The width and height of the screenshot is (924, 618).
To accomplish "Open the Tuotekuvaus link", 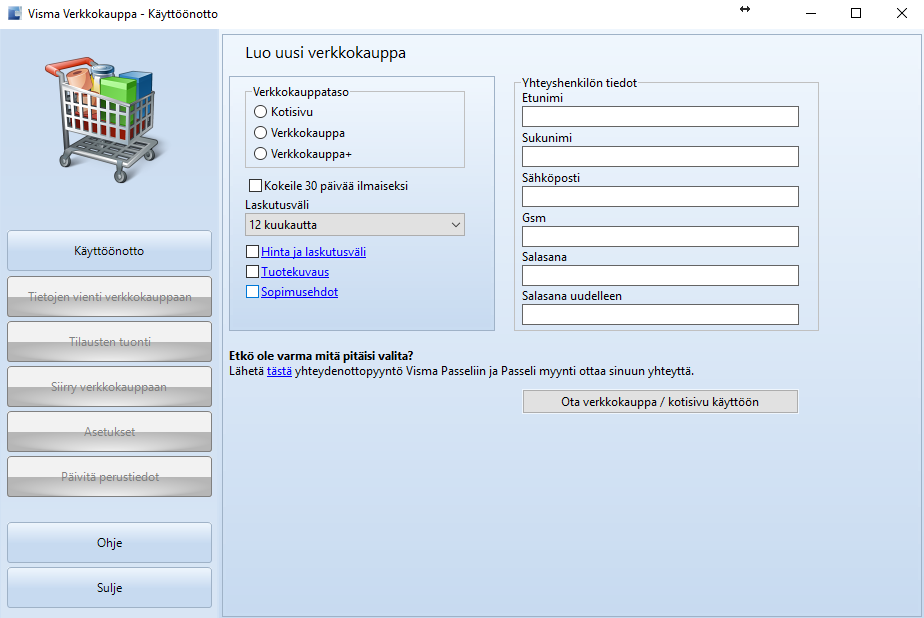I will click(295, 272).
